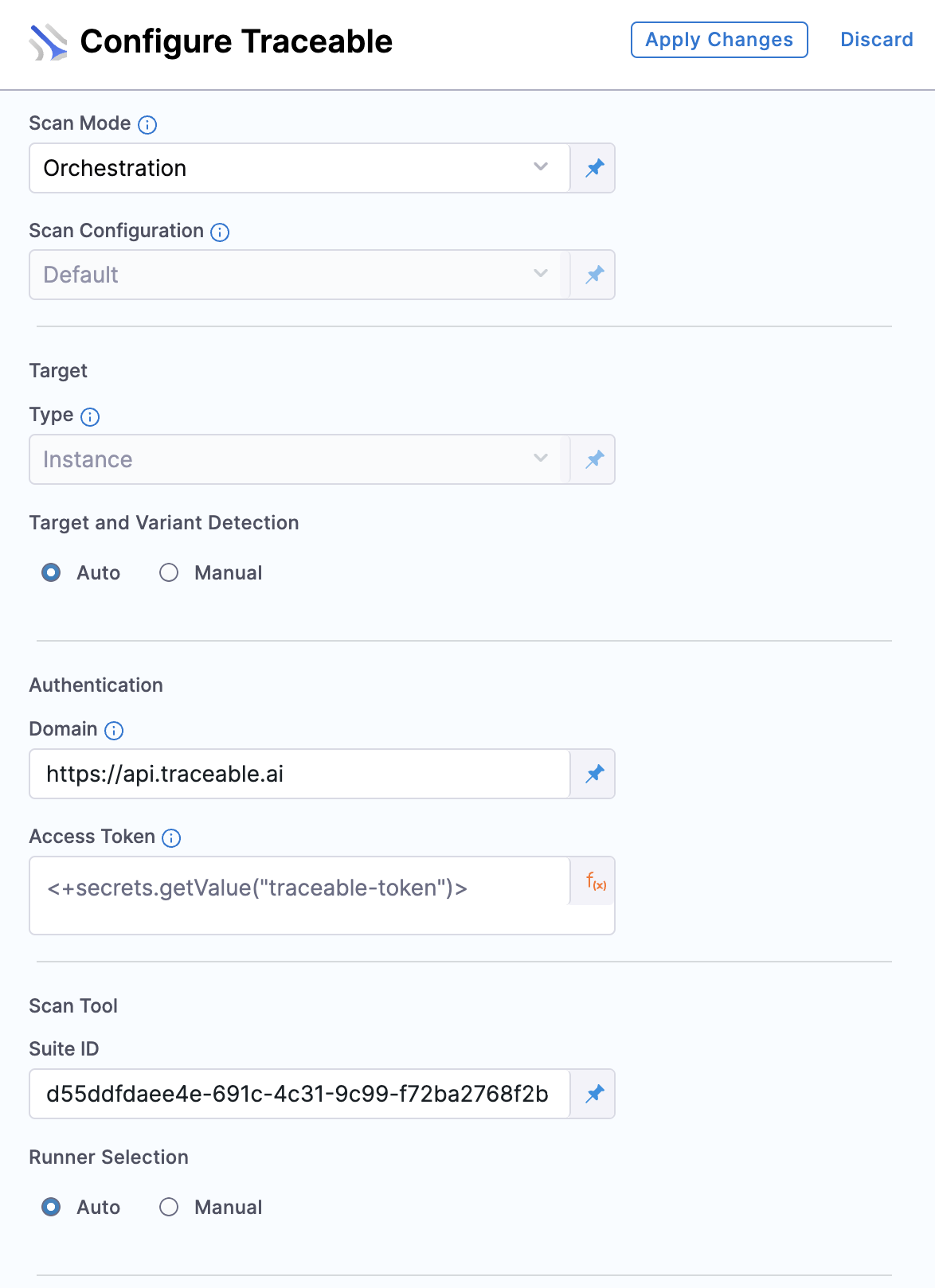
Task: Expand the Scan Configuration Default dropdown
Action: click(x=299, y=275)
